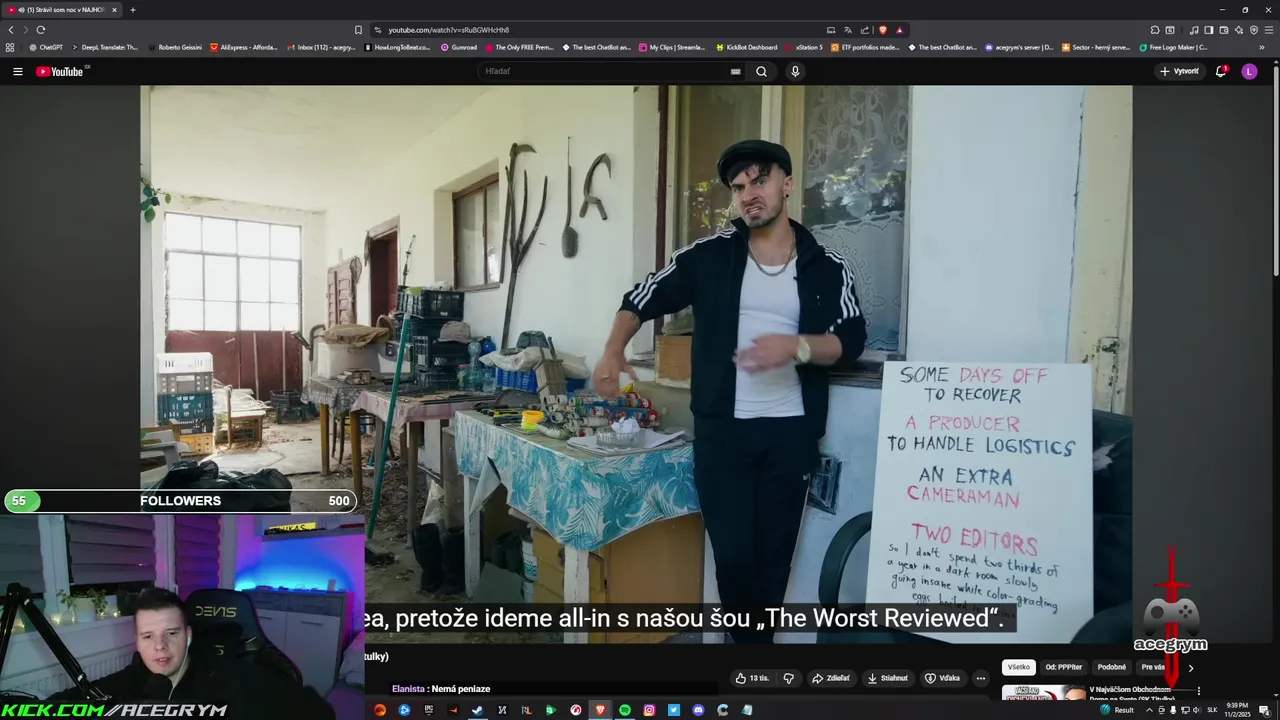
Task: Open Instagram from the taskbar
Action: pyautogui.click(x=649, y=710)
